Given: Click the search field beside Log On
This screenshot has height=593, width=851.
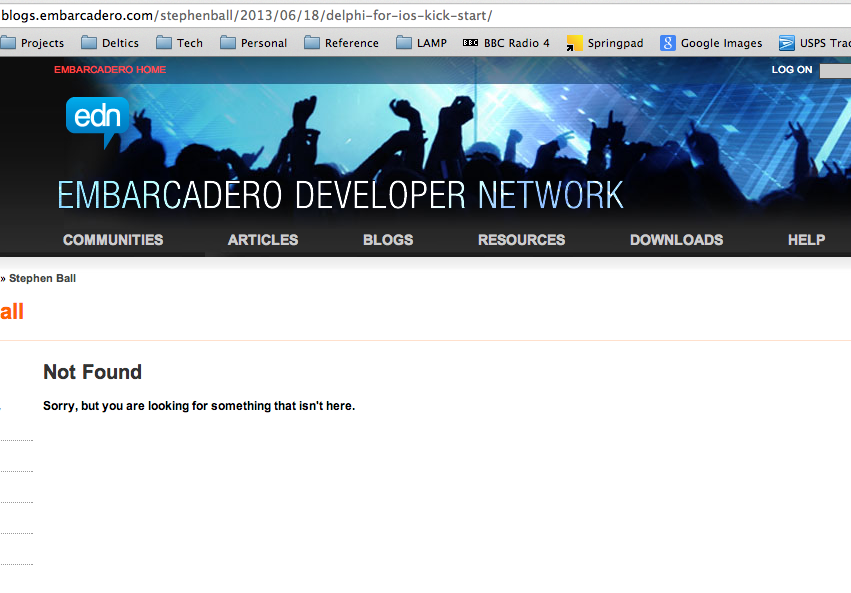Looking at the screenshot, I should tap(835, 71).
